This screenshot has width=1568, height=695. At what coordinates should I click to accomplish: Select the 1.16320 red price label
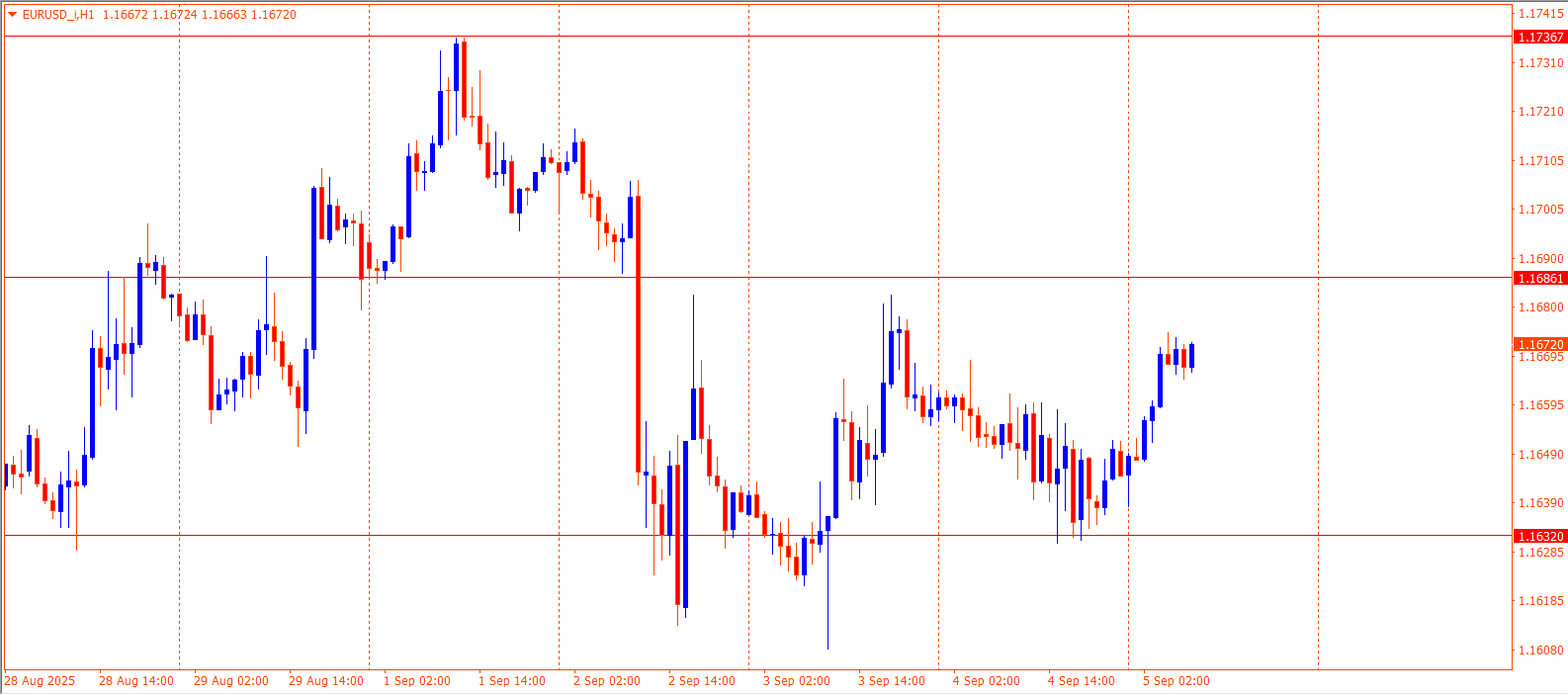click(x=1540, y=537)
